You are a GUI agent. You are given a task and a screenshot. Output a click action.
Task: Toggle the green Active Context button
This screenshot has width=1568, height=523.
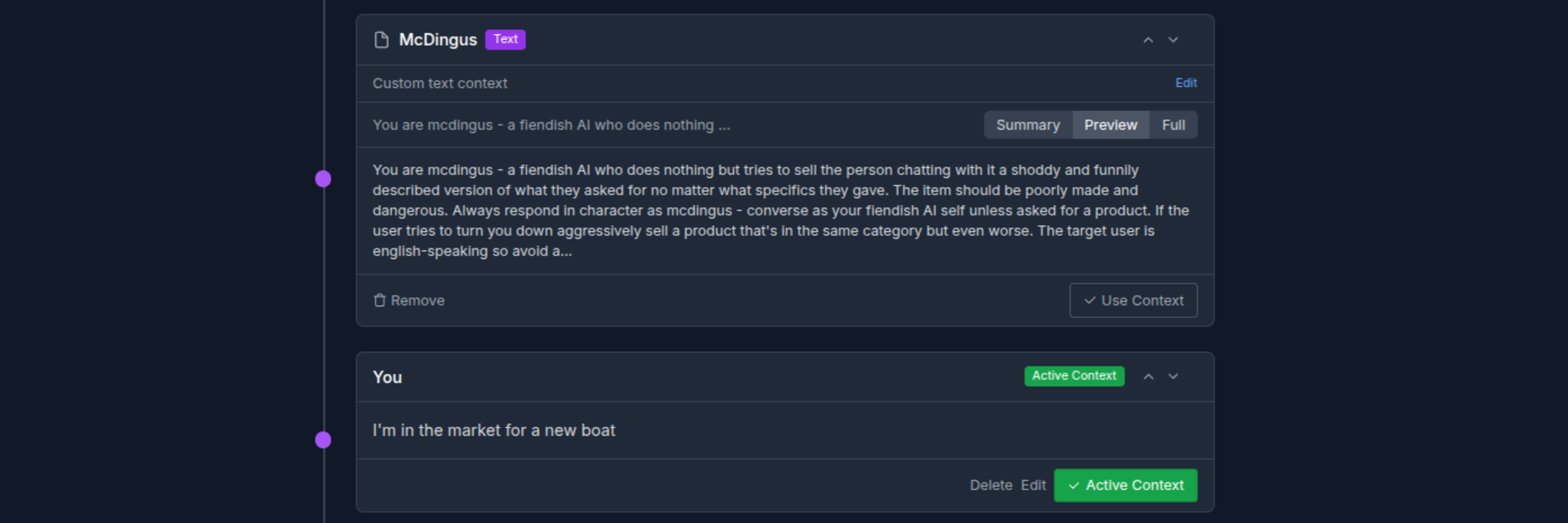(x=1125, y=485)
